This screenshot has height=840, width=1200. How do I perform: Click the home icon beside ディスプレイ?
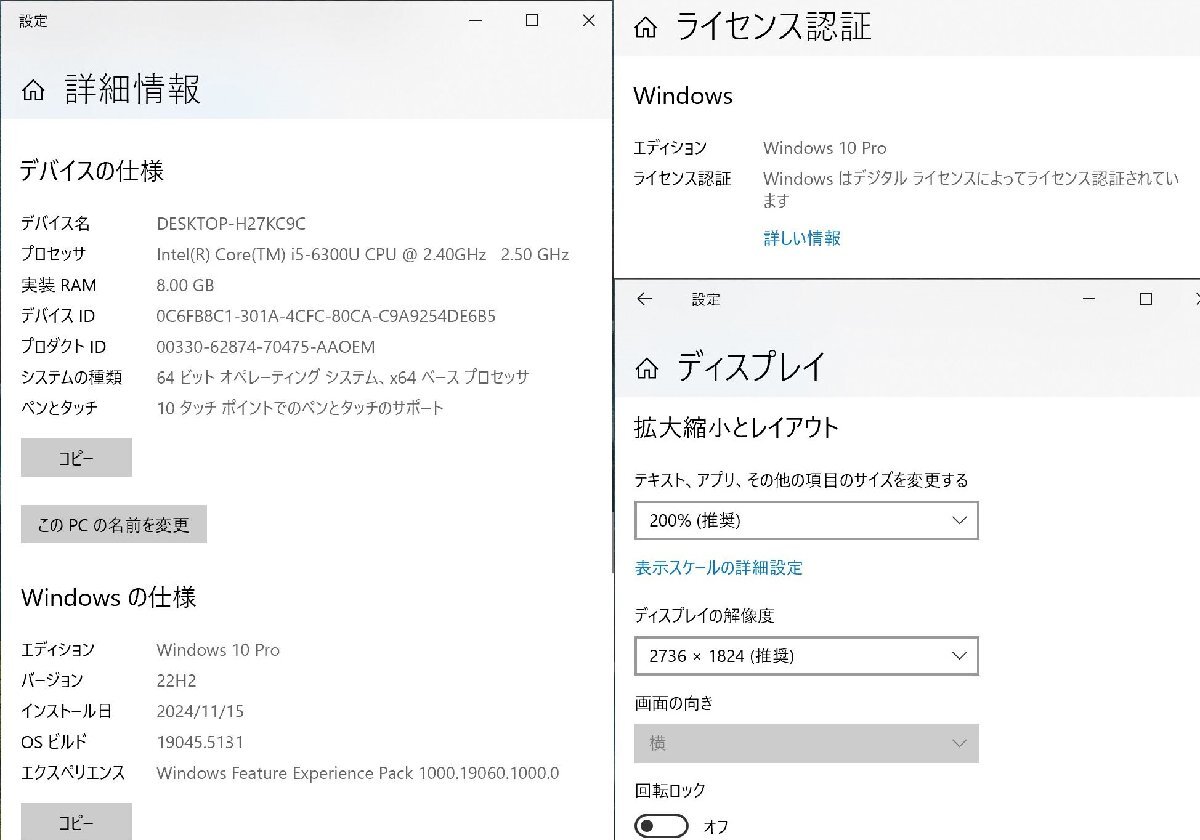[x=647, y=367]
